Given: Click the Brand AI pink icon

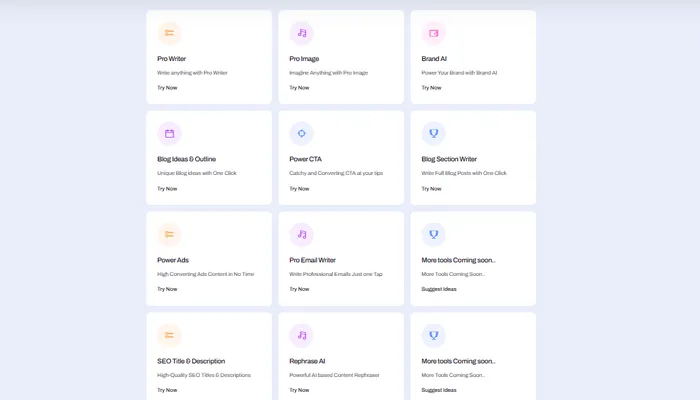Looking at the screenshot, I should pyautogui.click(x=433, y=33).
